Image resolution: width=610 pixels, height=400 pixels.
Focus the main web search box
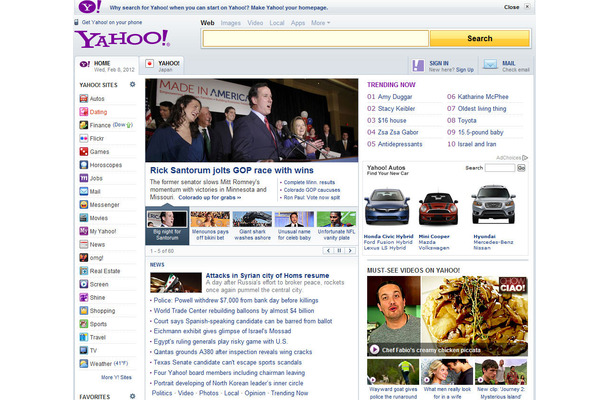click(x=316, y=39)
